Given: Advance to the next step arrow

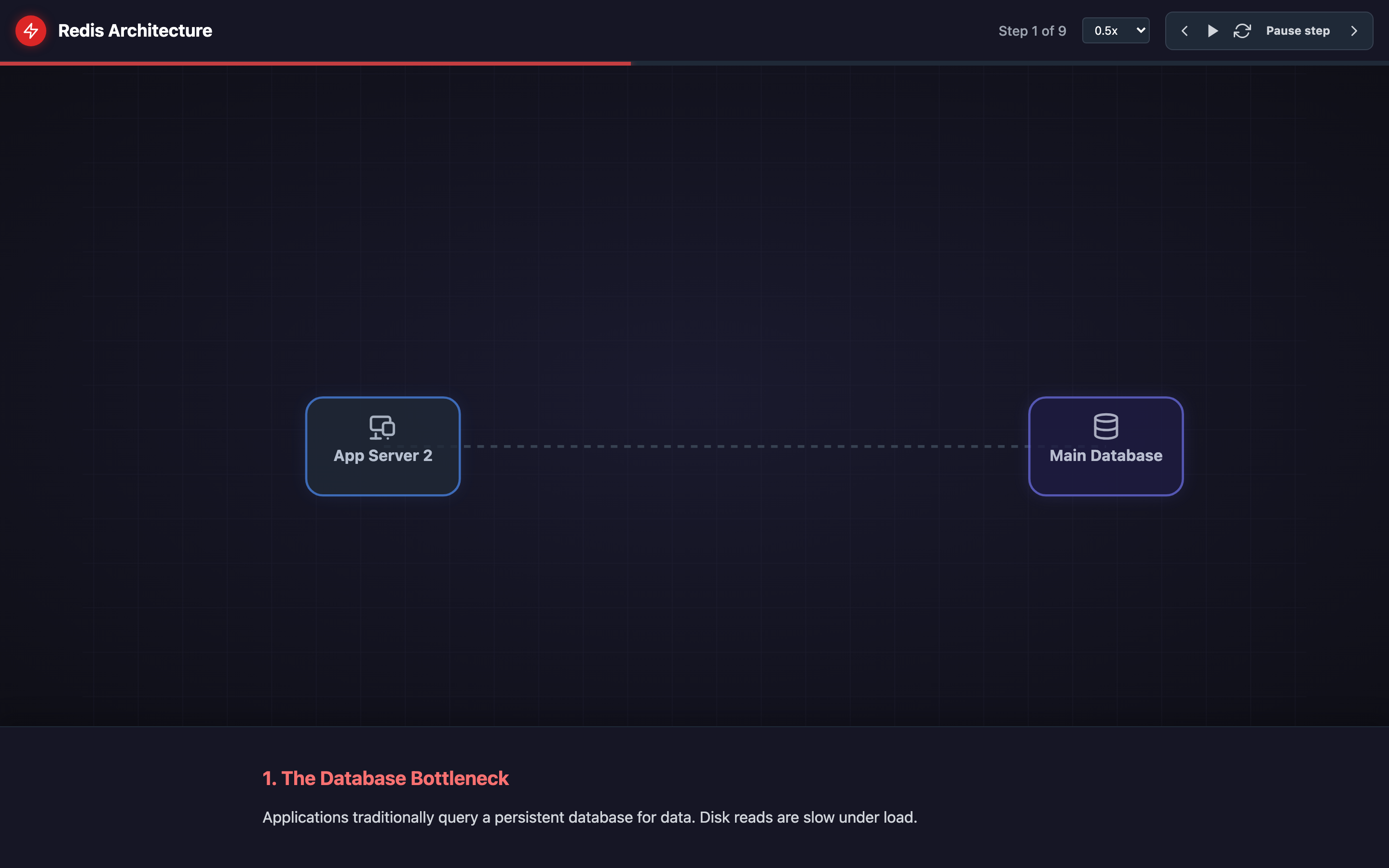Looking at the screenshot, I should coord(1354,31).
